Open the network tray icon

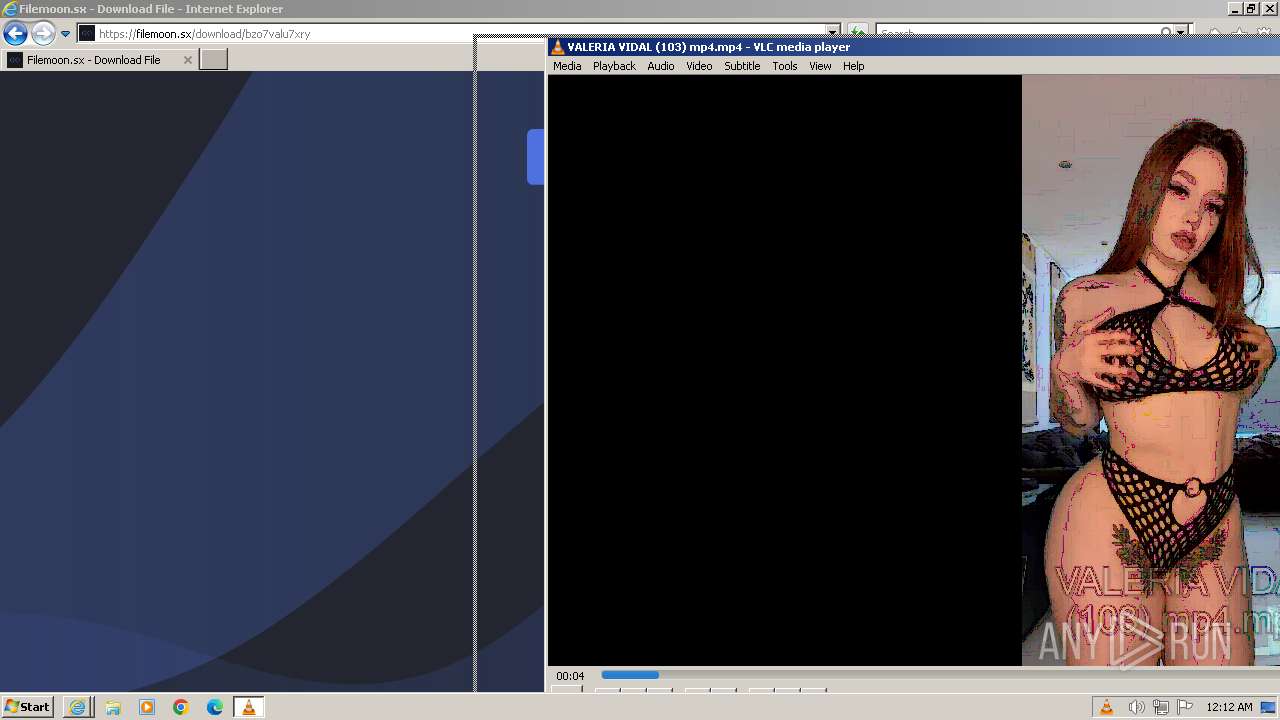pyautogui.click(x=1161, y=707)
